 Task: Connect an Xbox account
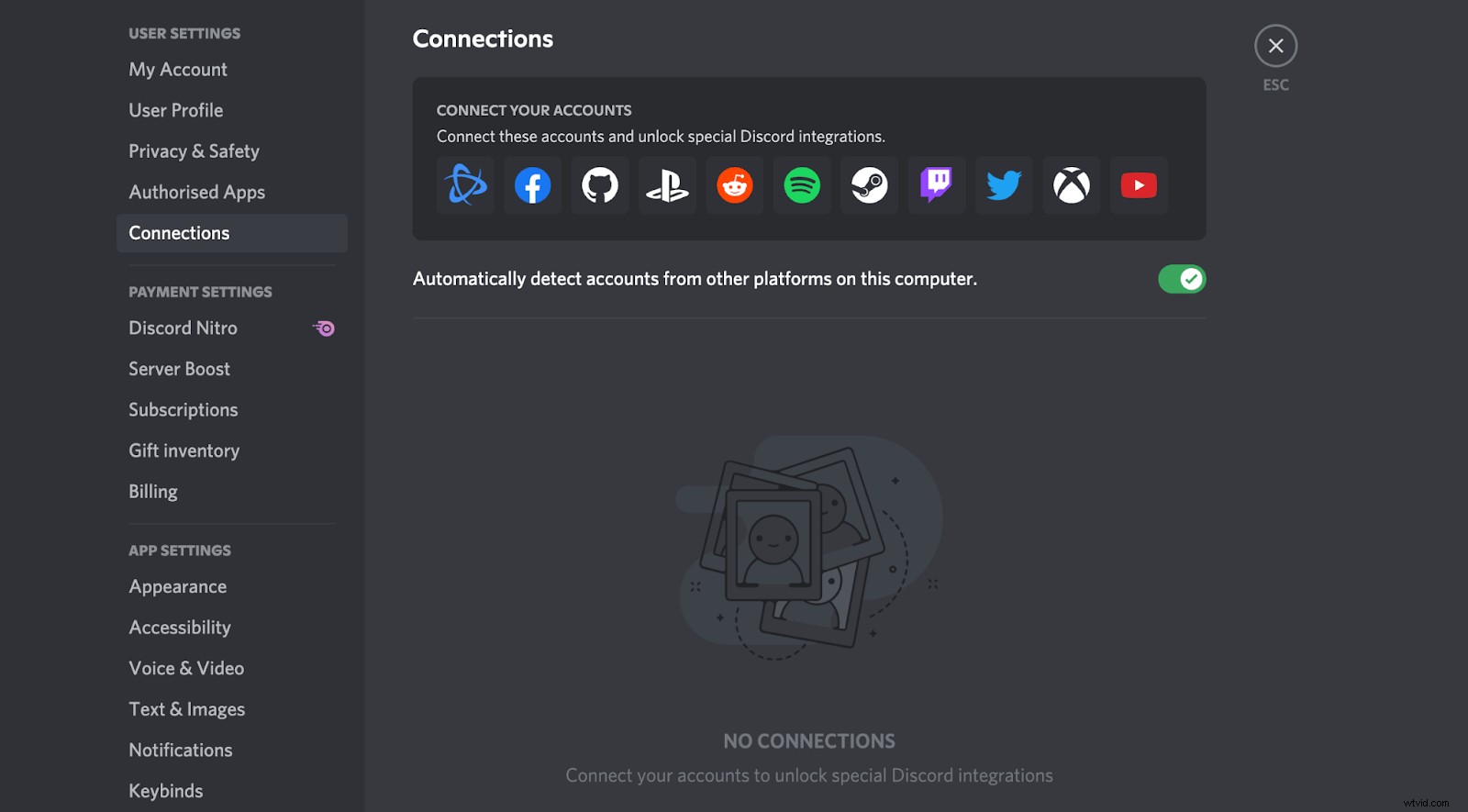(x=1071, y=185)
